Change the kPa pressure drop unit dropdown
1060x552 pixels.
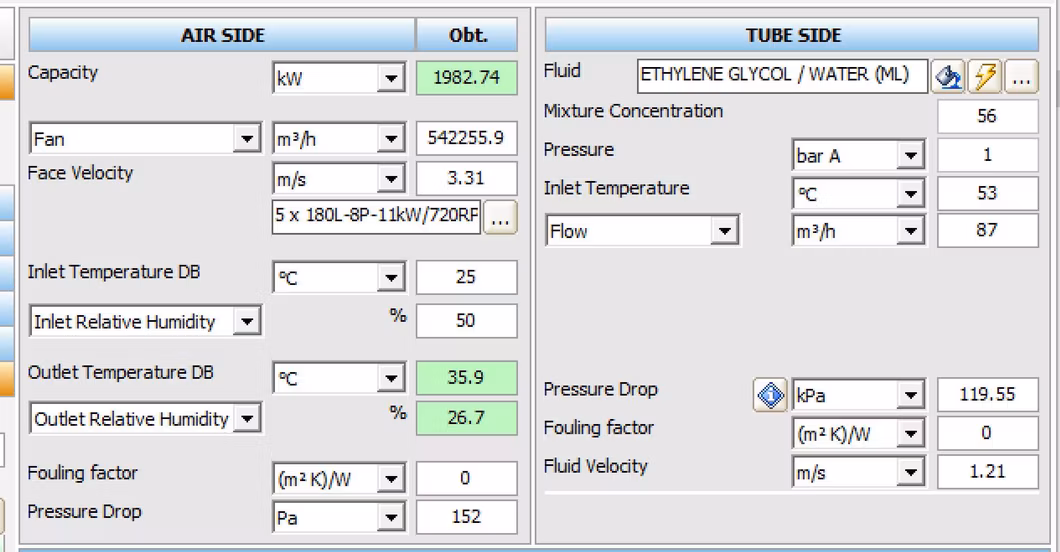click(910, 396)
